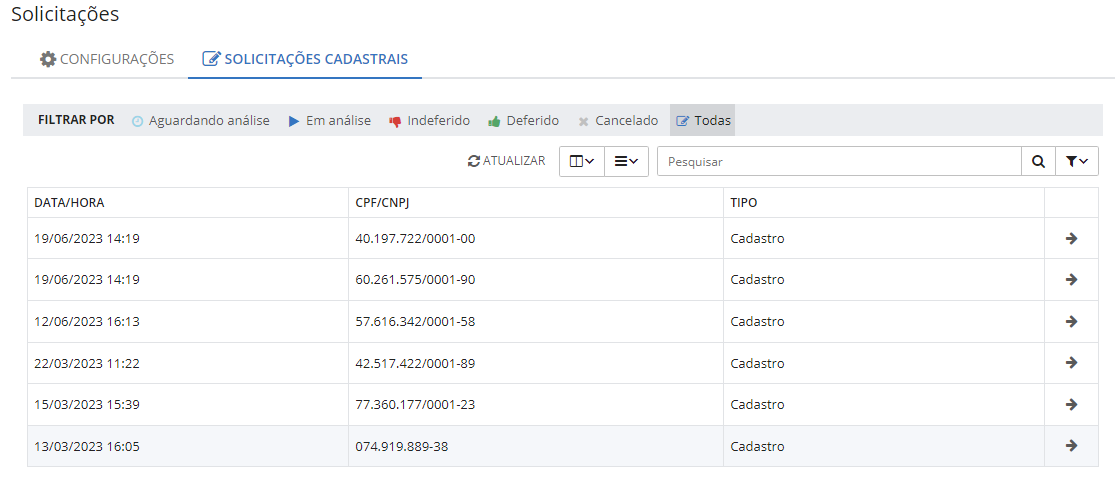1120x481 pixels.
Task: Click the Solicitações page title
Action: click(x=65, y=14)
